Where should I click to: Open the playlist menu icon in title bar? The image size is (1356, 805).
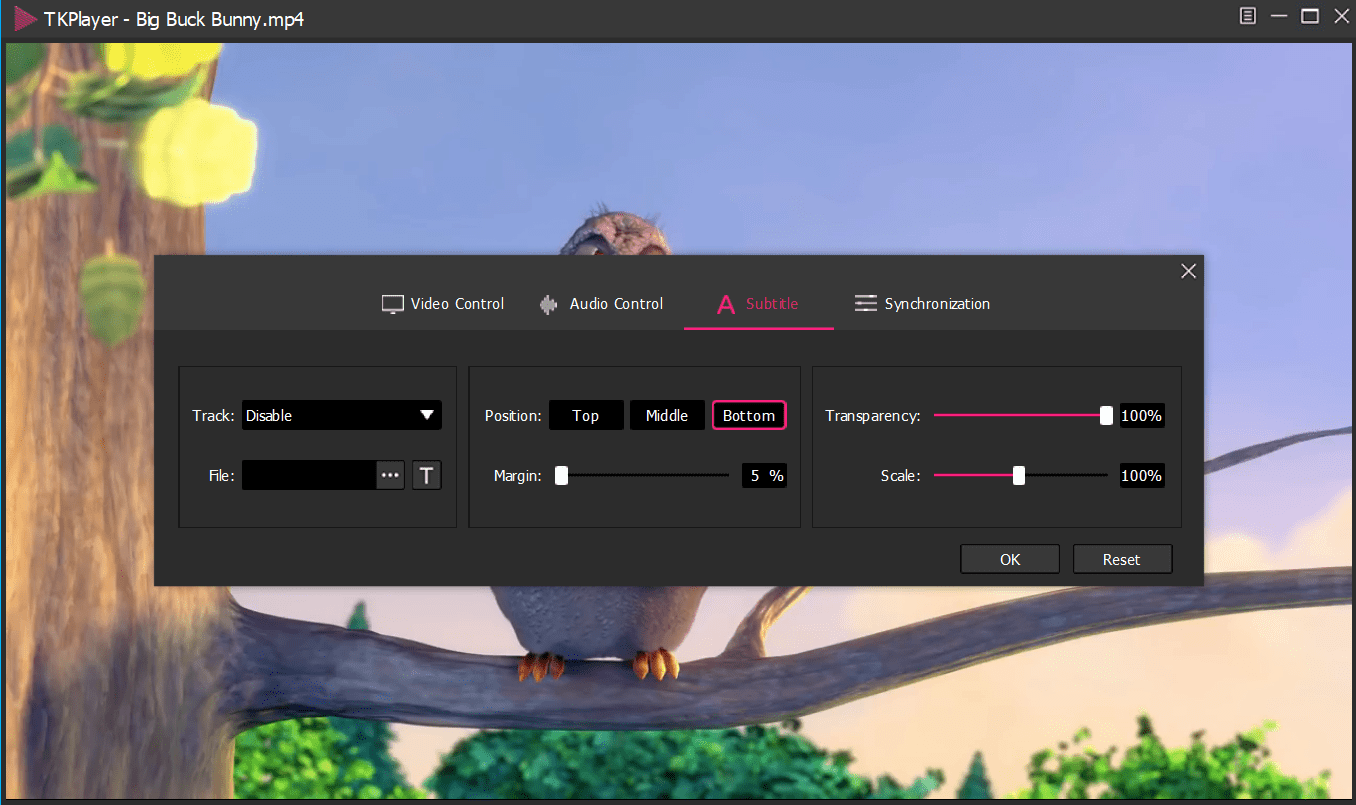point(1248,16)
